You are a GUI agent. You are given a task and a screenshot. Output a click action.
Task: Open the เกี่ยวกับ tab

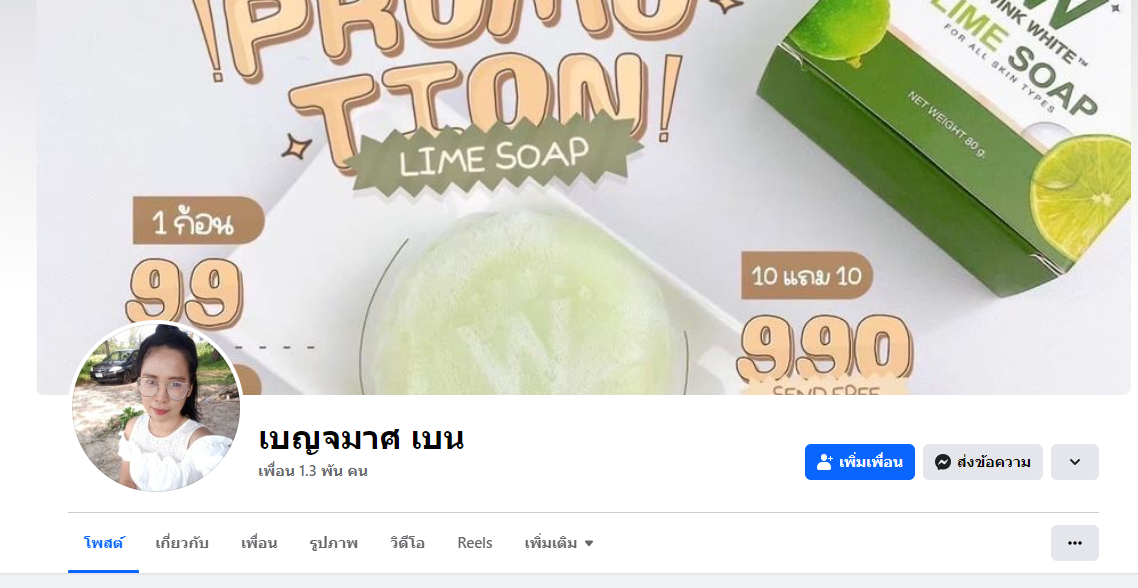point(182,543)
